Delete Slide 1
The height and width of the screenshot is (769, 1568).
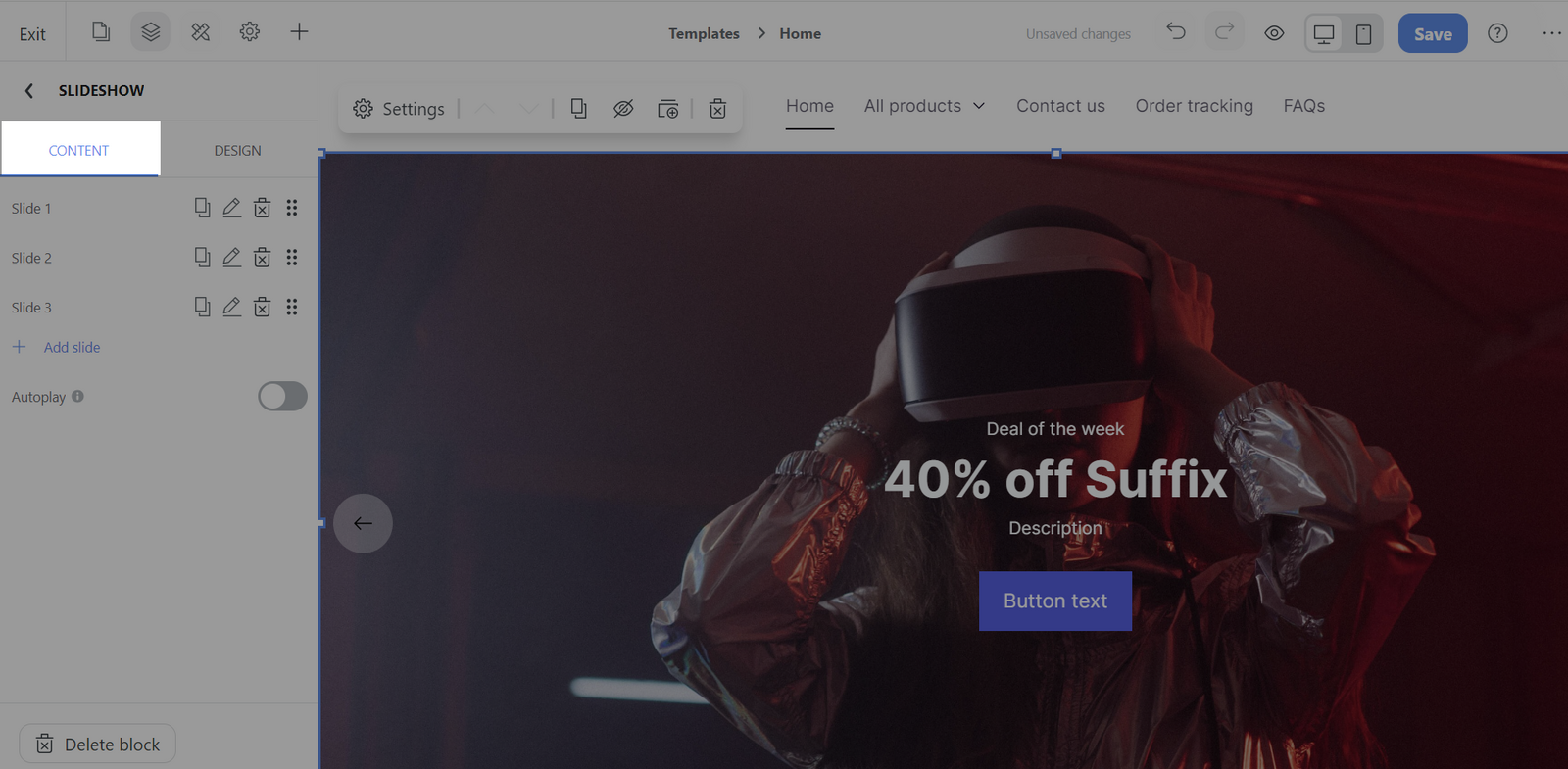click(x=262, y=208)
